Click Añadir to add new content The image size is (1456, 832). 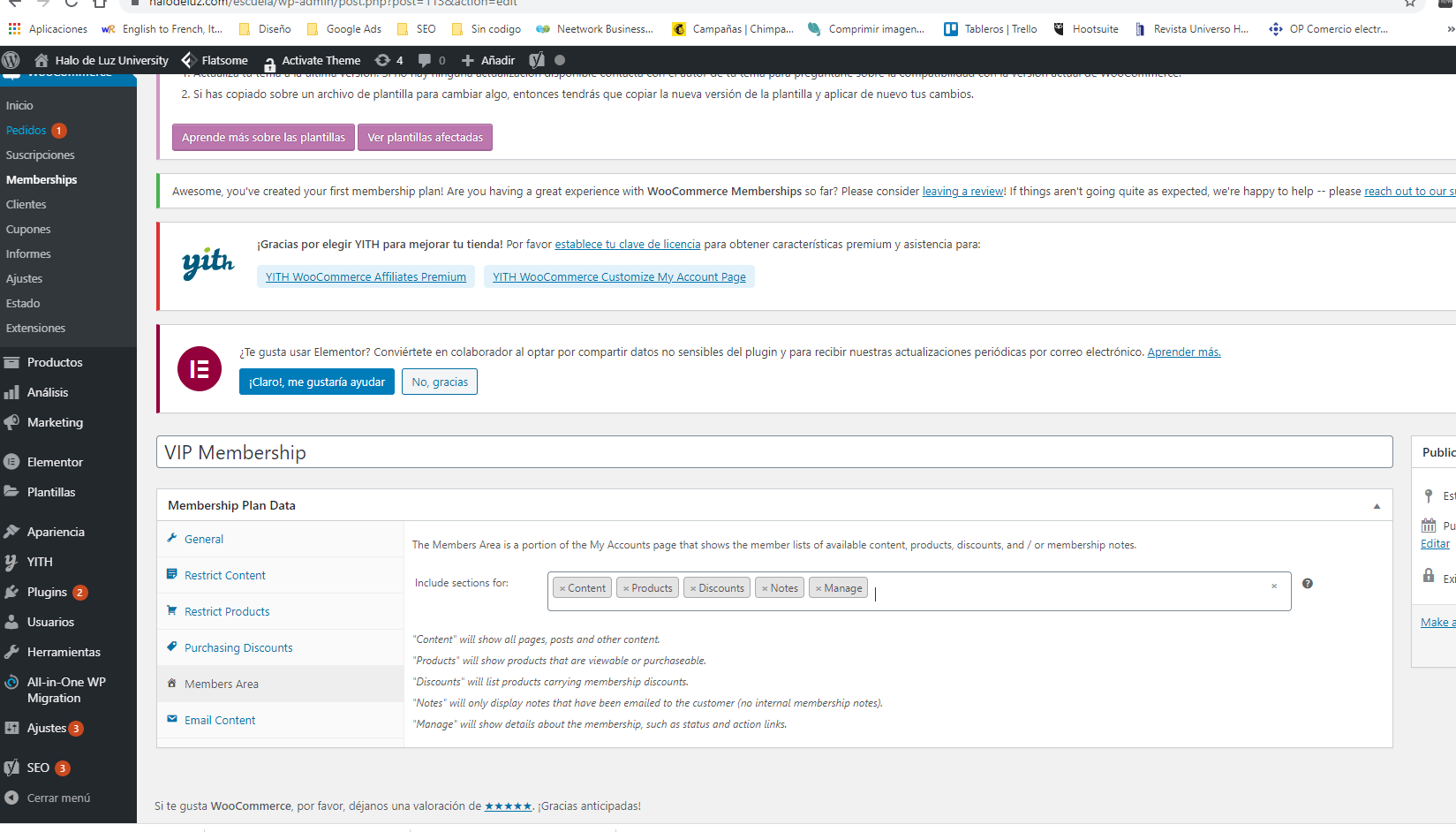(x=488, y=60)
